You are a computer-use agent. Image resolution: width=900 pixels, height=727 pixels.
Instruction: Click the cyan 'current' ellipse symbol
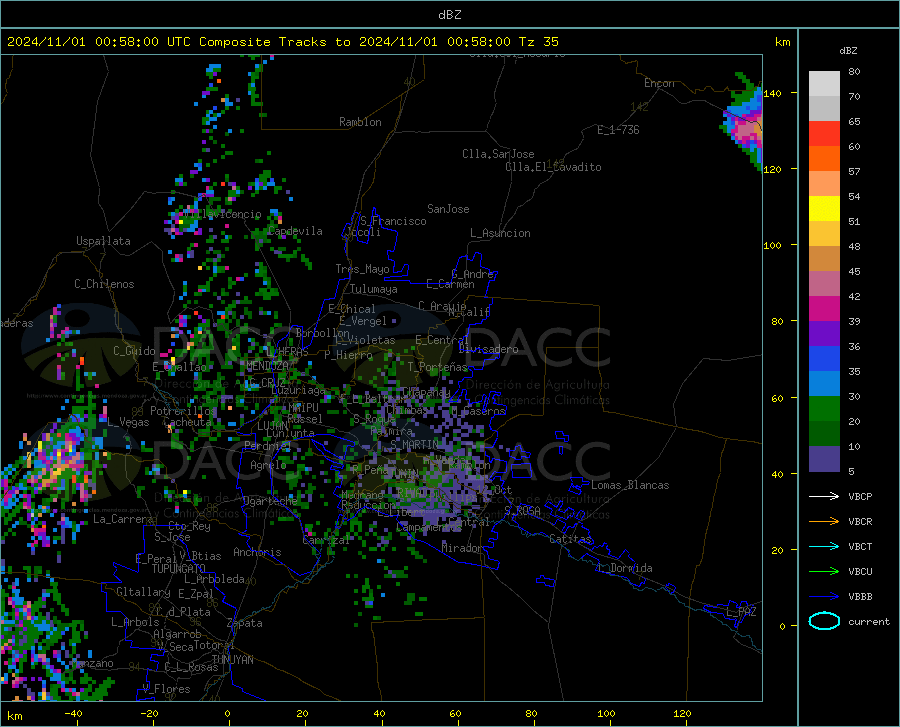point(824,621)
